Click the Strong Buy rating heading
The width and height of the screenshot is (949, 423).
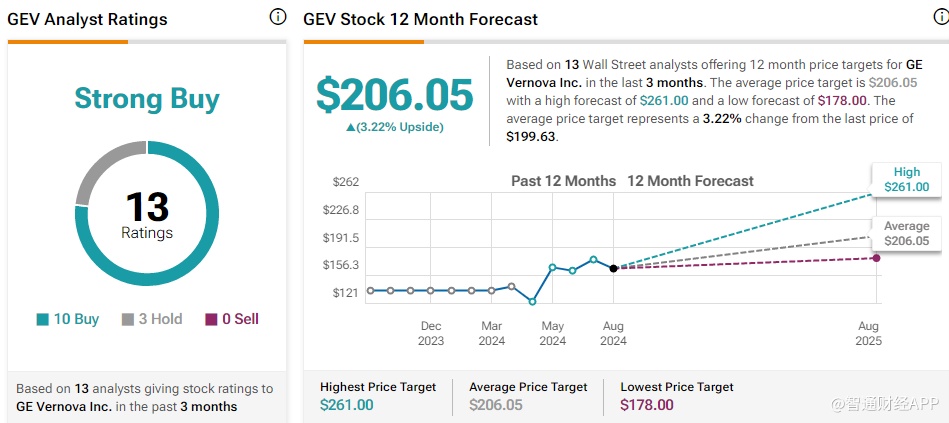(x=147, y=99)
